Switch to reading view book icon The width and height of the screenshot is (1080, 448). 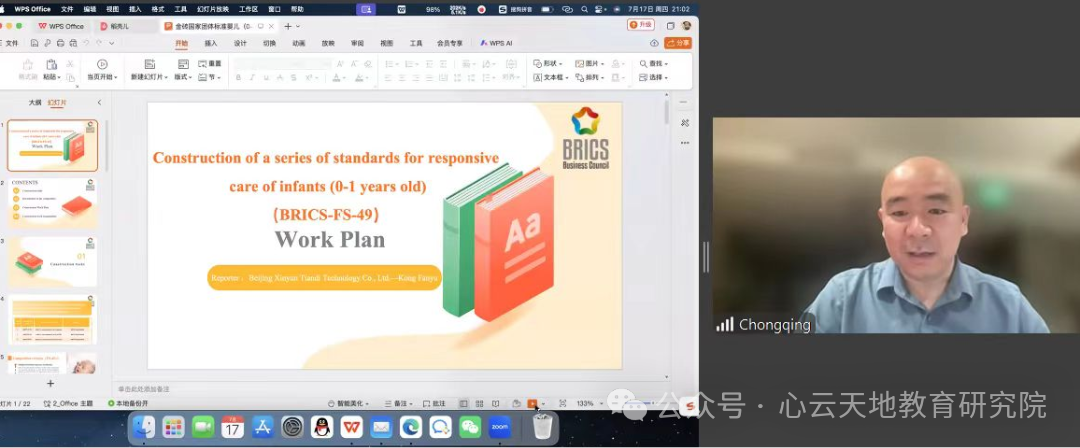pyautogui.click(x=495, y=403)
